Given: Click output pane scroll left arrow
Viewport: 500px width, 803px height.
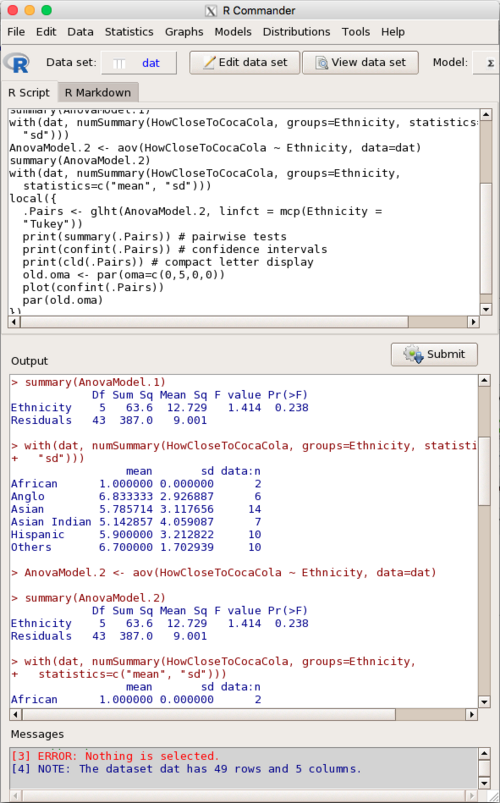Looking at the screenshot, I should click(15, 714).
